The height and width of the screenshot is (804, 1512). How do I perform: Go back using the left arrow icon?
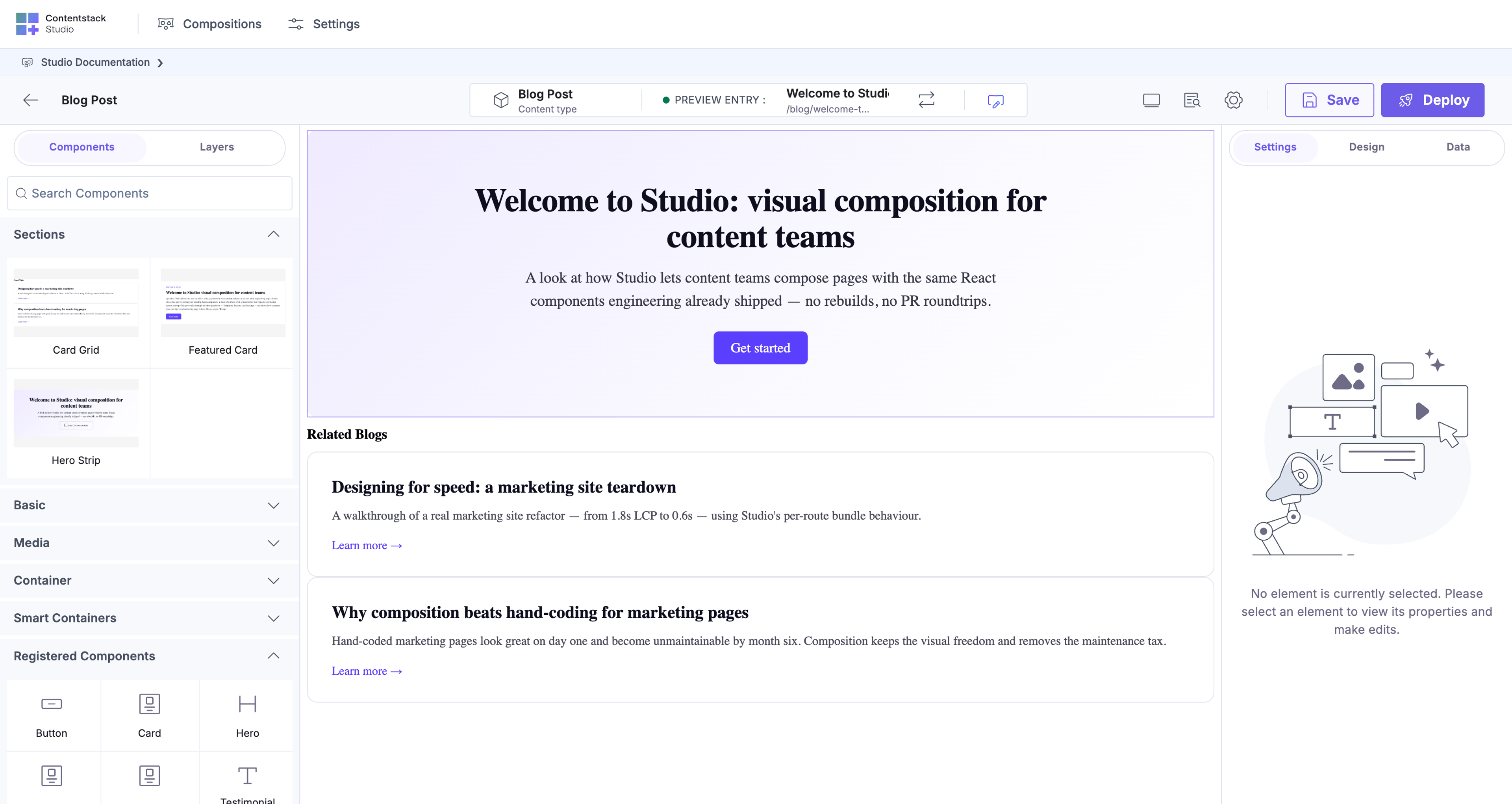(x=31, y=100)
